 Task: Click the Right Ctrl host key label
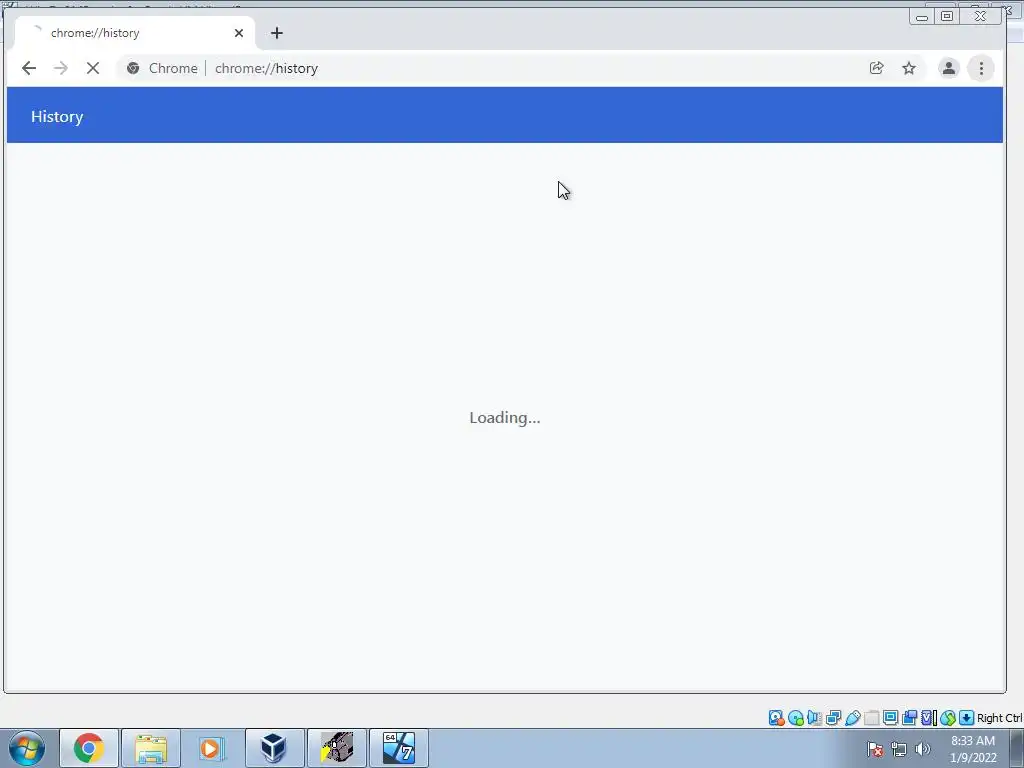pyautogui.click(x=1000, y=718)
